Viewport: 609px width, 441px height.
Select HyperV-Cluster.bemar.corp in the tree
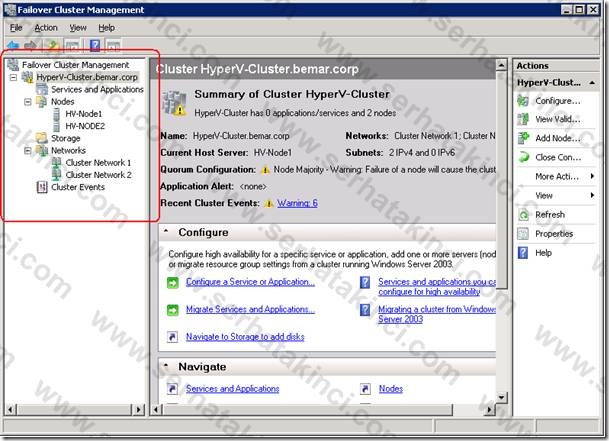[87, 77]
